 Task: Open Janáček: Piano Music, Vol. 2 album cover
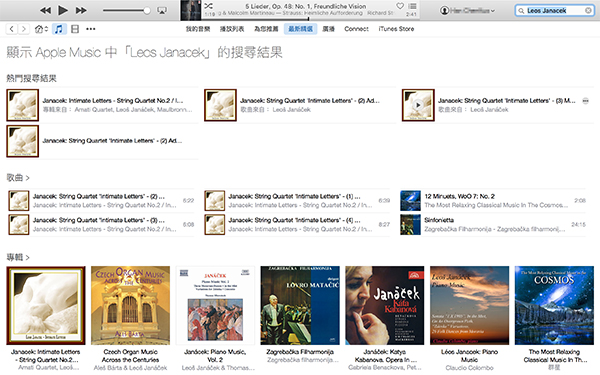point(215,305)
